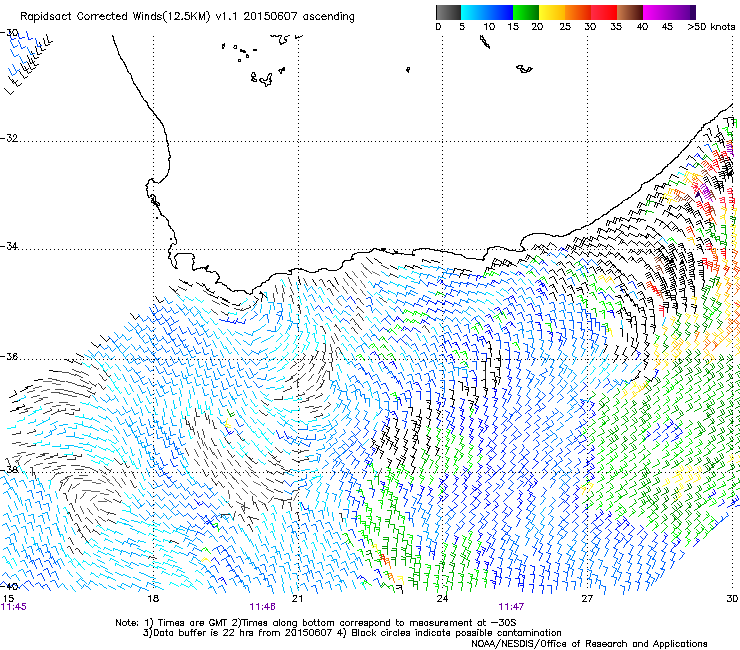The height and width of the screenshot is (650, 740).
Task: Click the '-38' latitude axis label
Action: [9, 470]
